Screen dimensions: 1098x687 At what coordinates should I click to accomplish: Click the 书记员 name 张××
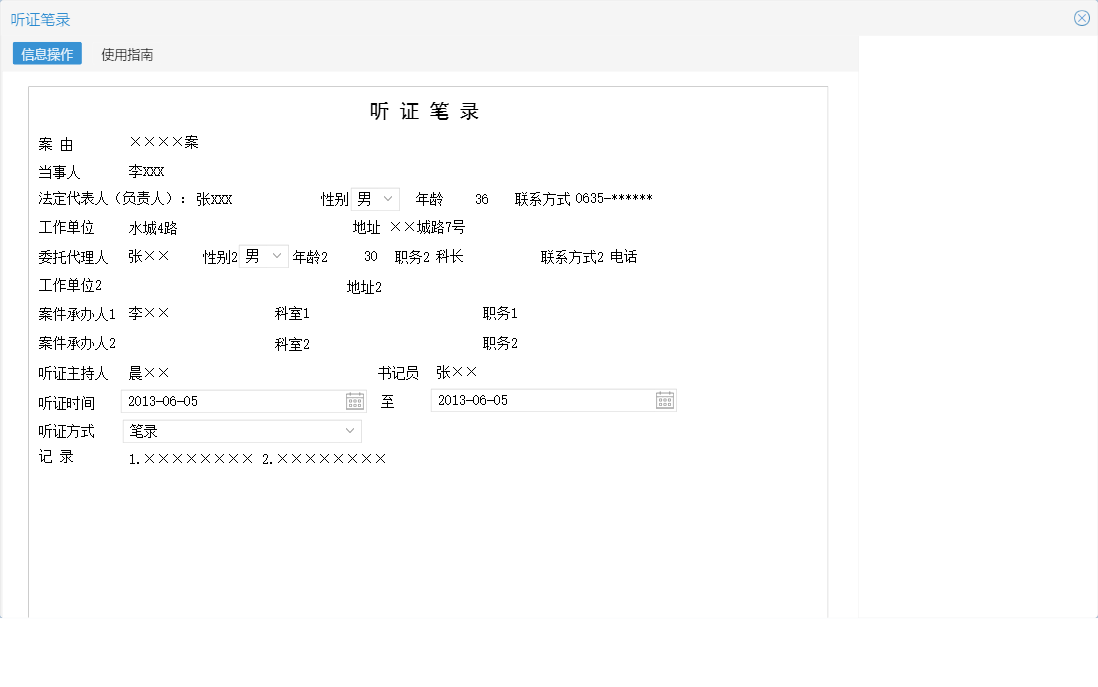point(456,371)
